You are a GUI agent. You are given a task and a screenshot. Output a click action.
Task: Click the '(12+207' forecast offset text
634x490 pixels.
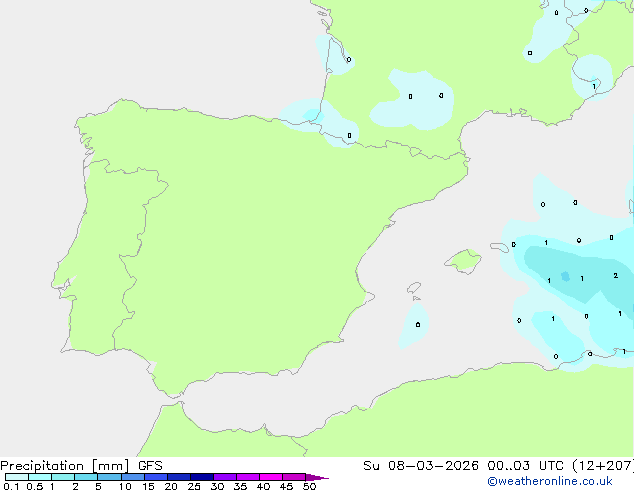pos(603,466)
